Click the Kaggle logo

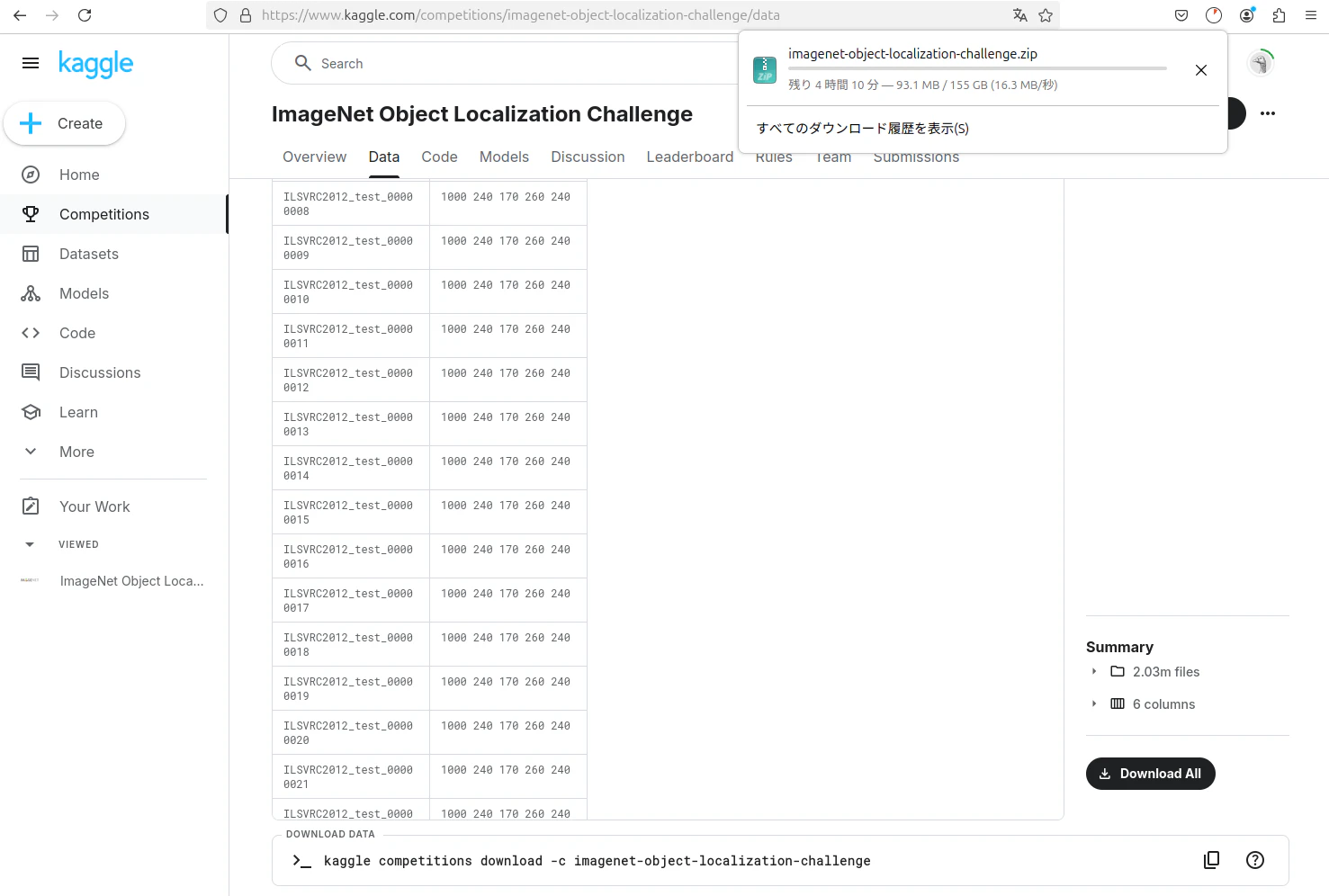[95, 64]
